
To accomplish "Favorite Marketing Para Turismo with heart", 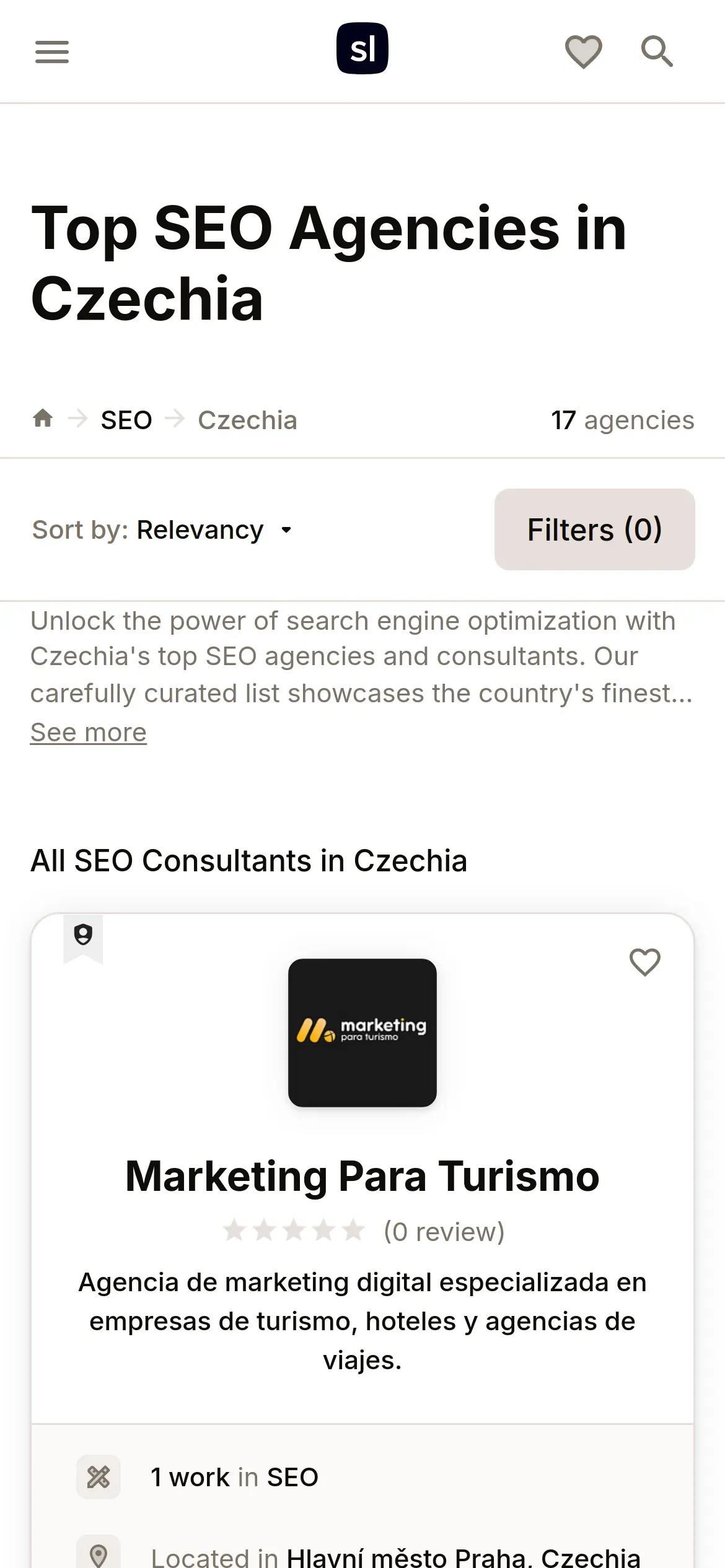I will pos(644,962).
